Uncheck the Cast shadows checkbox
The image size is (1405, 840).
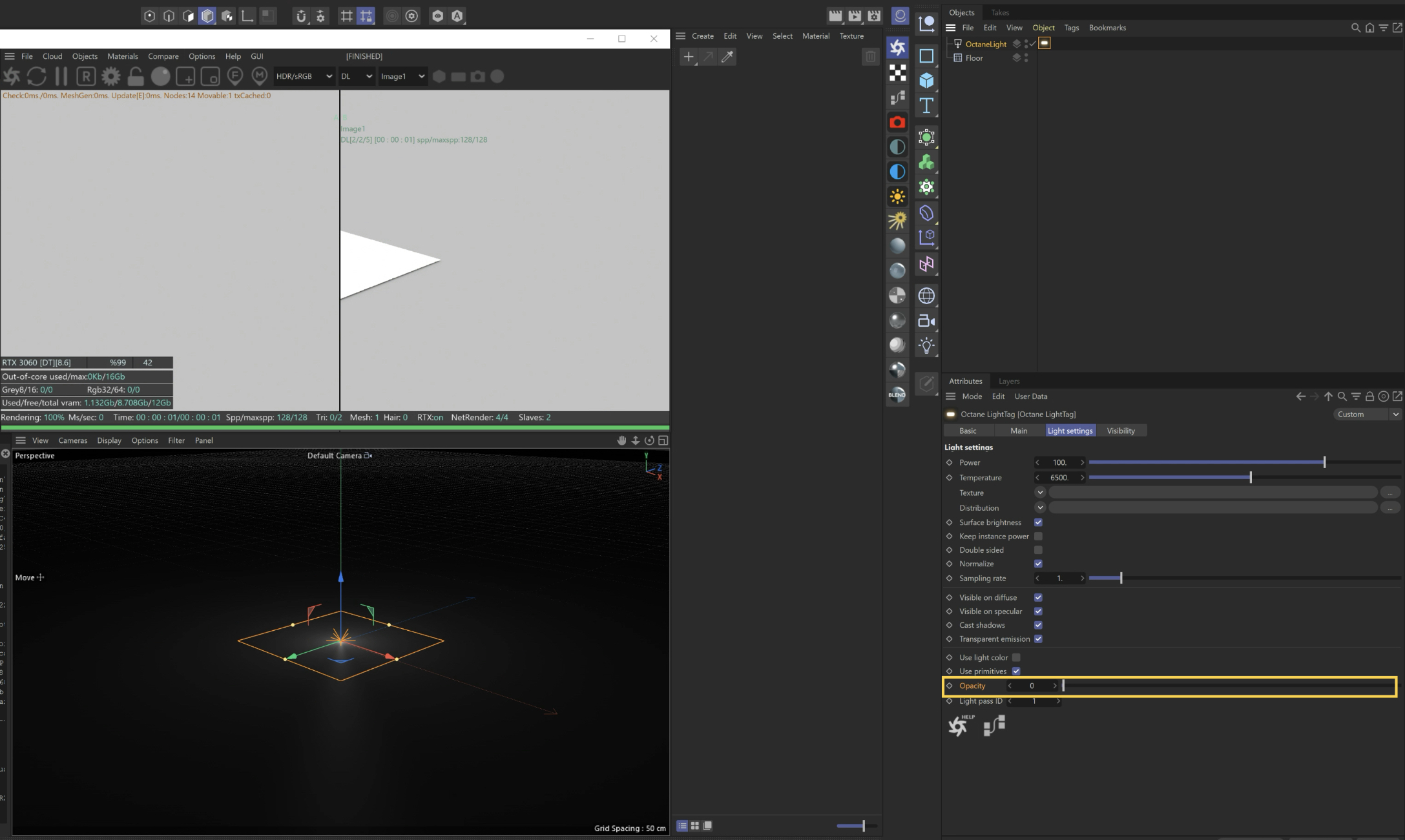[x=1038, y=625]
